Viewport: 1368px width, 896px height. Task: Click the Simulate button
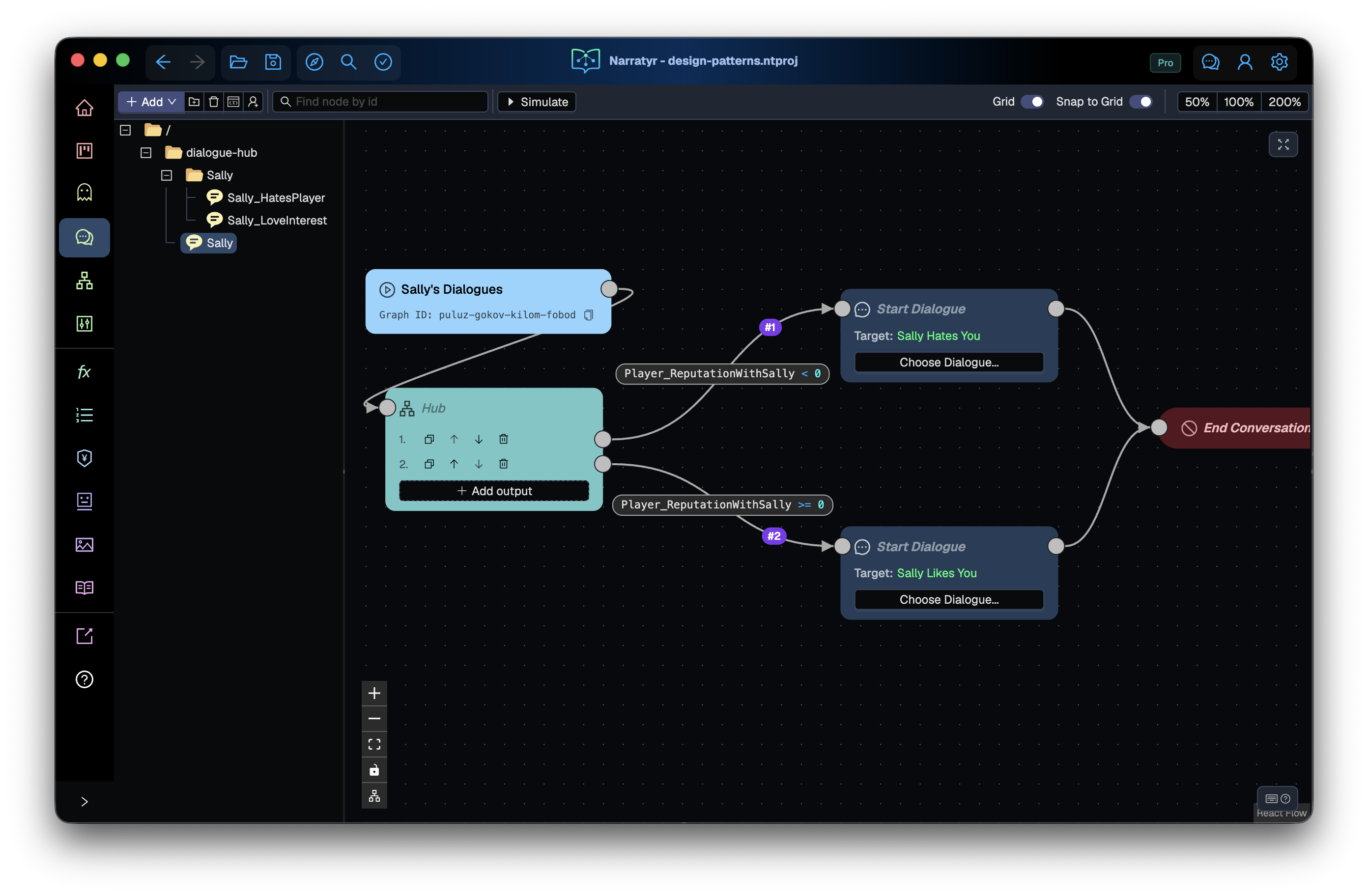(537, 102)
